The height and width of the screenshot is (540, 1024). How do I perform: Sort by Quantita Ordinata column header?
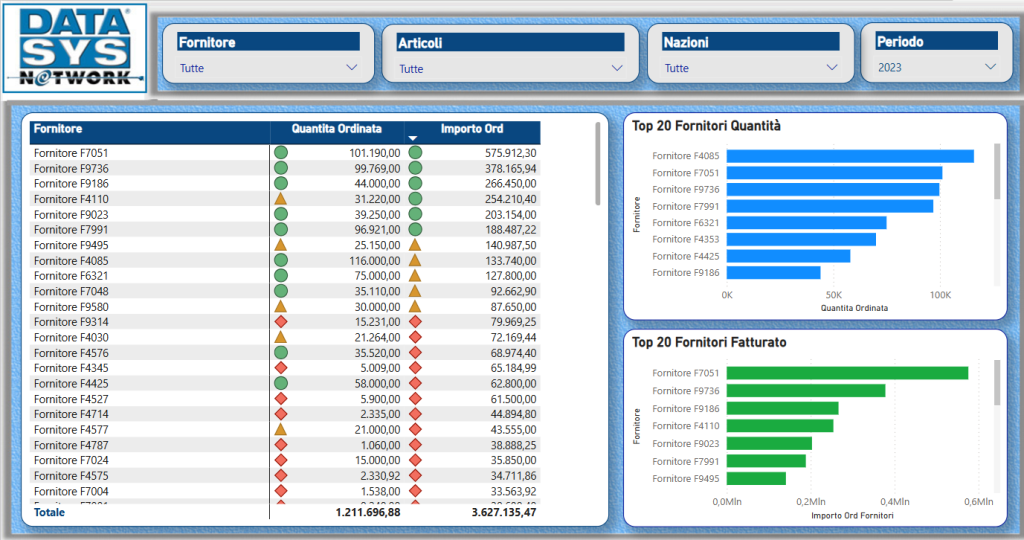(336, 129)
